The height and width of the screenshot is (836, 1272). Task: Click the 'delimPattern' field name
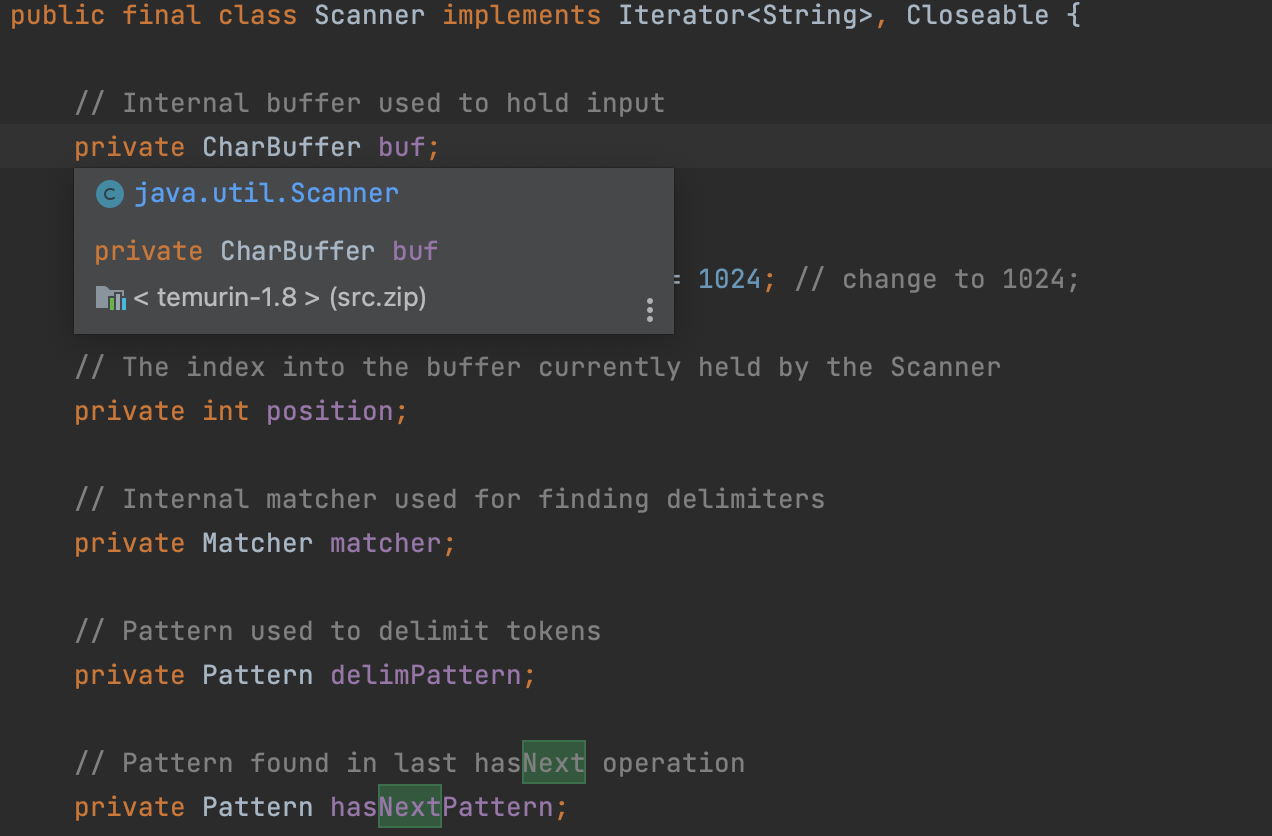[426, 675]
